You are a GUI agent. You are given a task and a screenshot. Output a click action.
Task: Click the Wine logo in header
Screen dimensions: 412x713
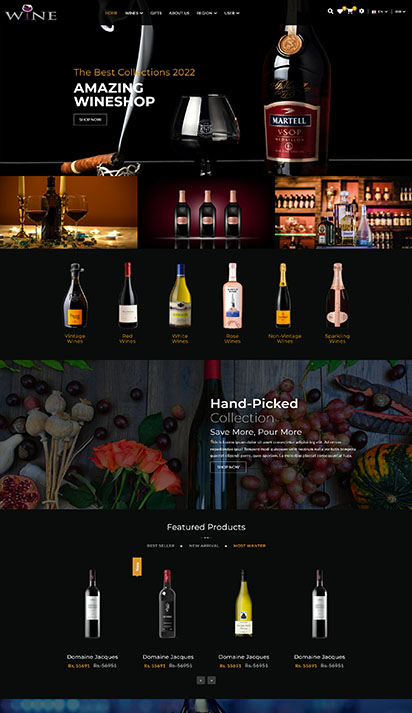31,12
